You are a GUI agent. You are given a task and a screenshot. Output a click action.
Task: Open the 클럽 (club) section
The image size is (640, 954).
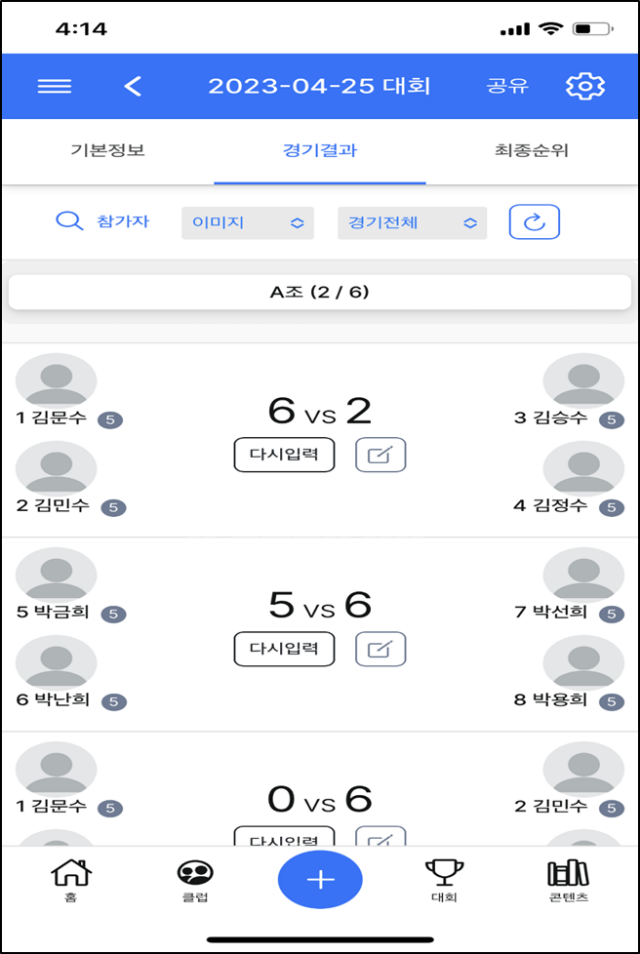click(195, 880)
